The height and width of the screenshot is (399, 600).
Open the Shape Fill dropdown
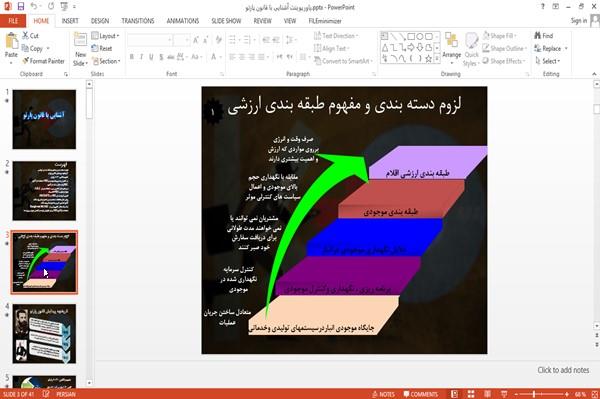click(500, 36)
